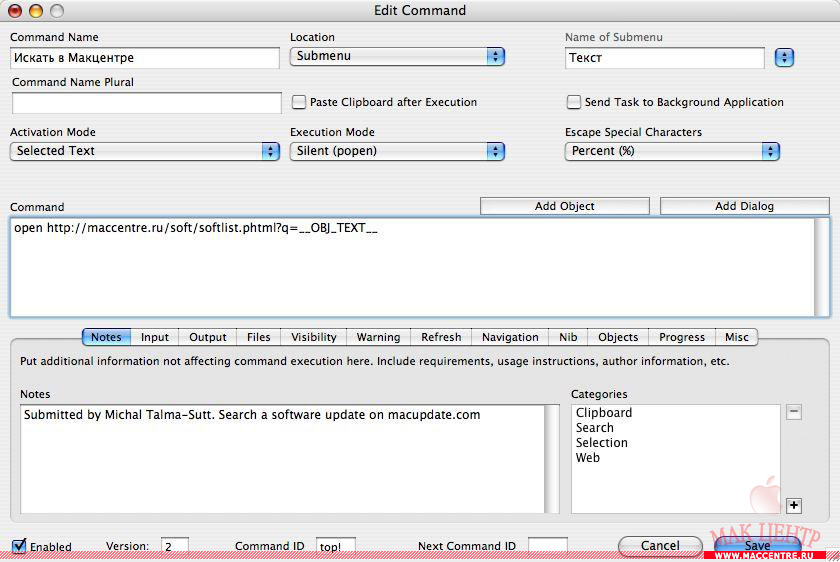Toggle Paste Clipboard after Execution checkbox
The image size is (840, 562).
[298, 102]
